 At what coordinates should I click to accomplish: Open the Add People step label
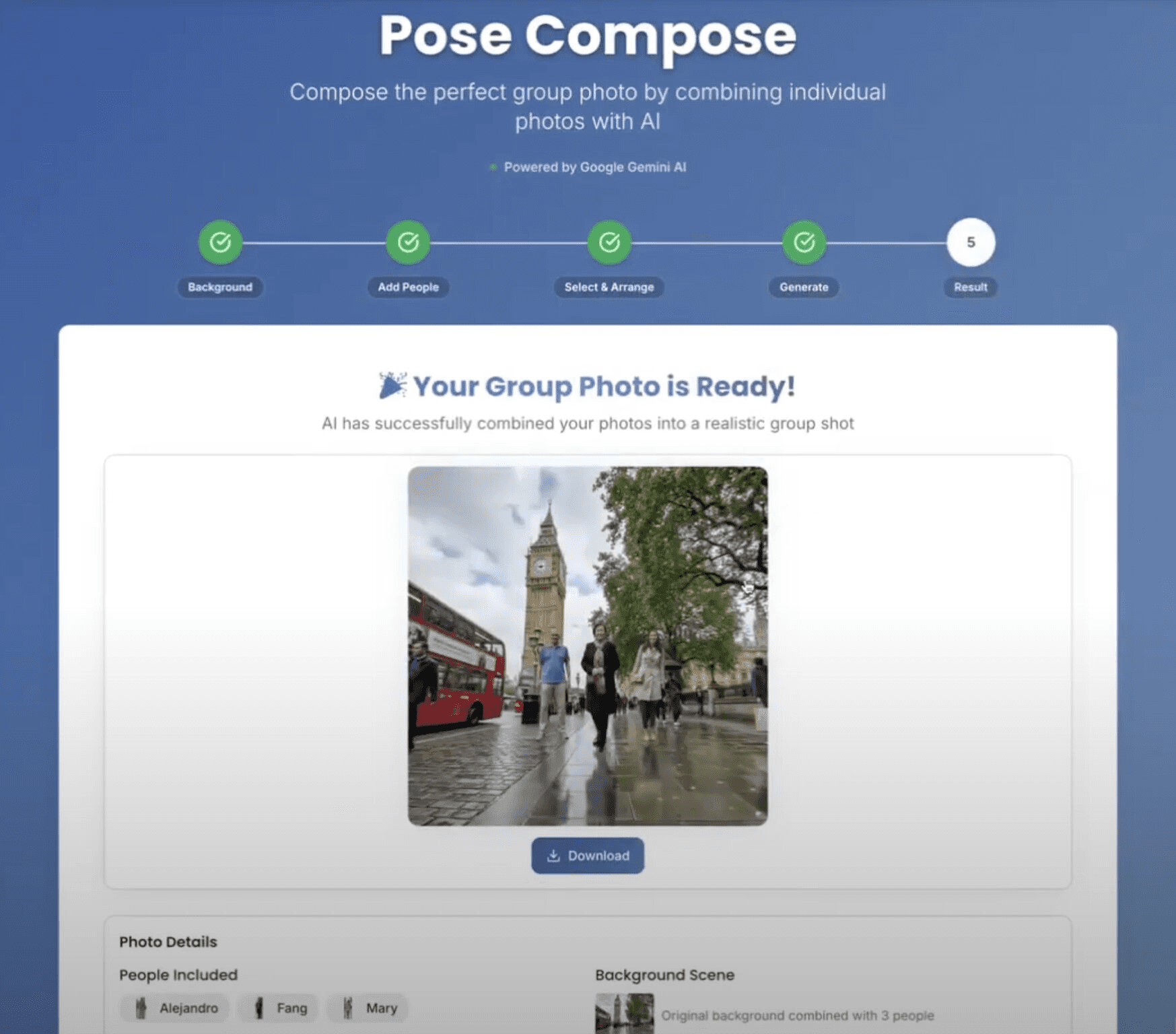[408, 287]
